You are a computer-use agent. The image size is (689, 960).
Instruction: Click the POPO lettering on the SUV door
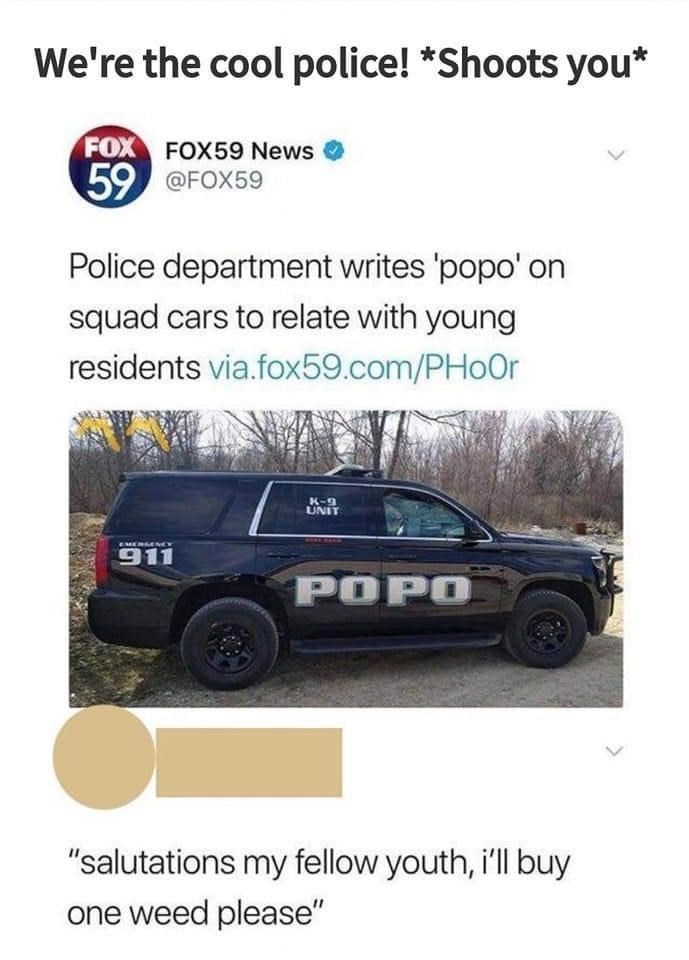point(384,590)
